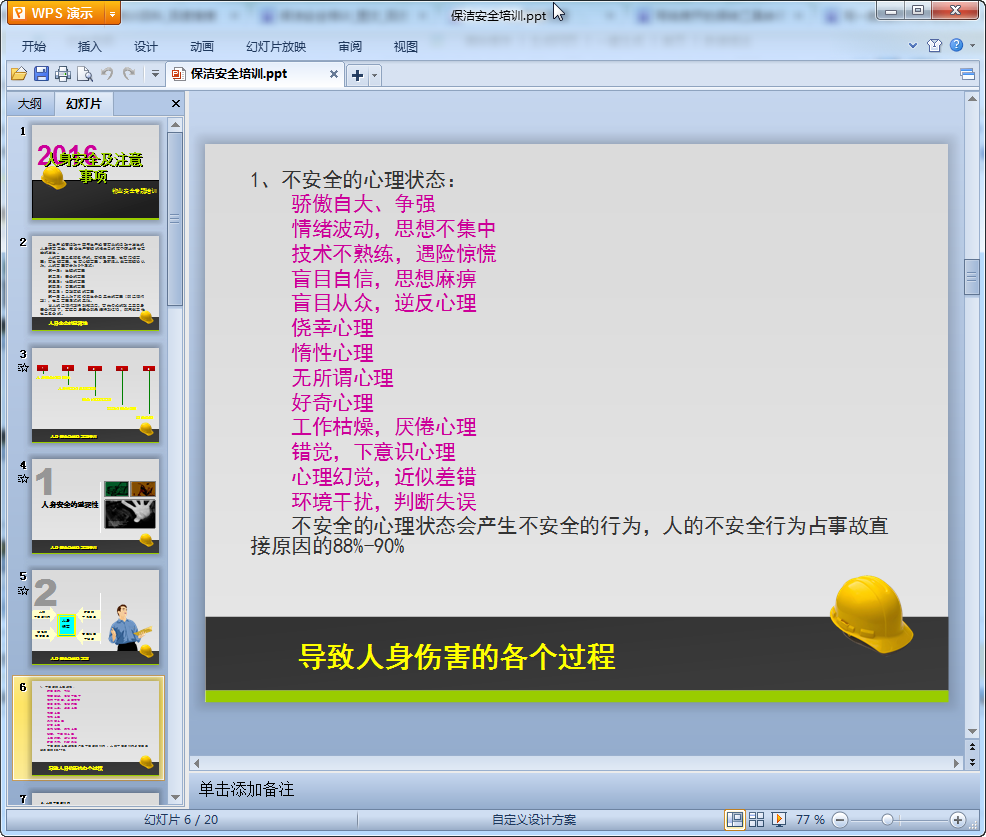Click the new document tab plus button
Screen dimensions: 986x837
357,75
